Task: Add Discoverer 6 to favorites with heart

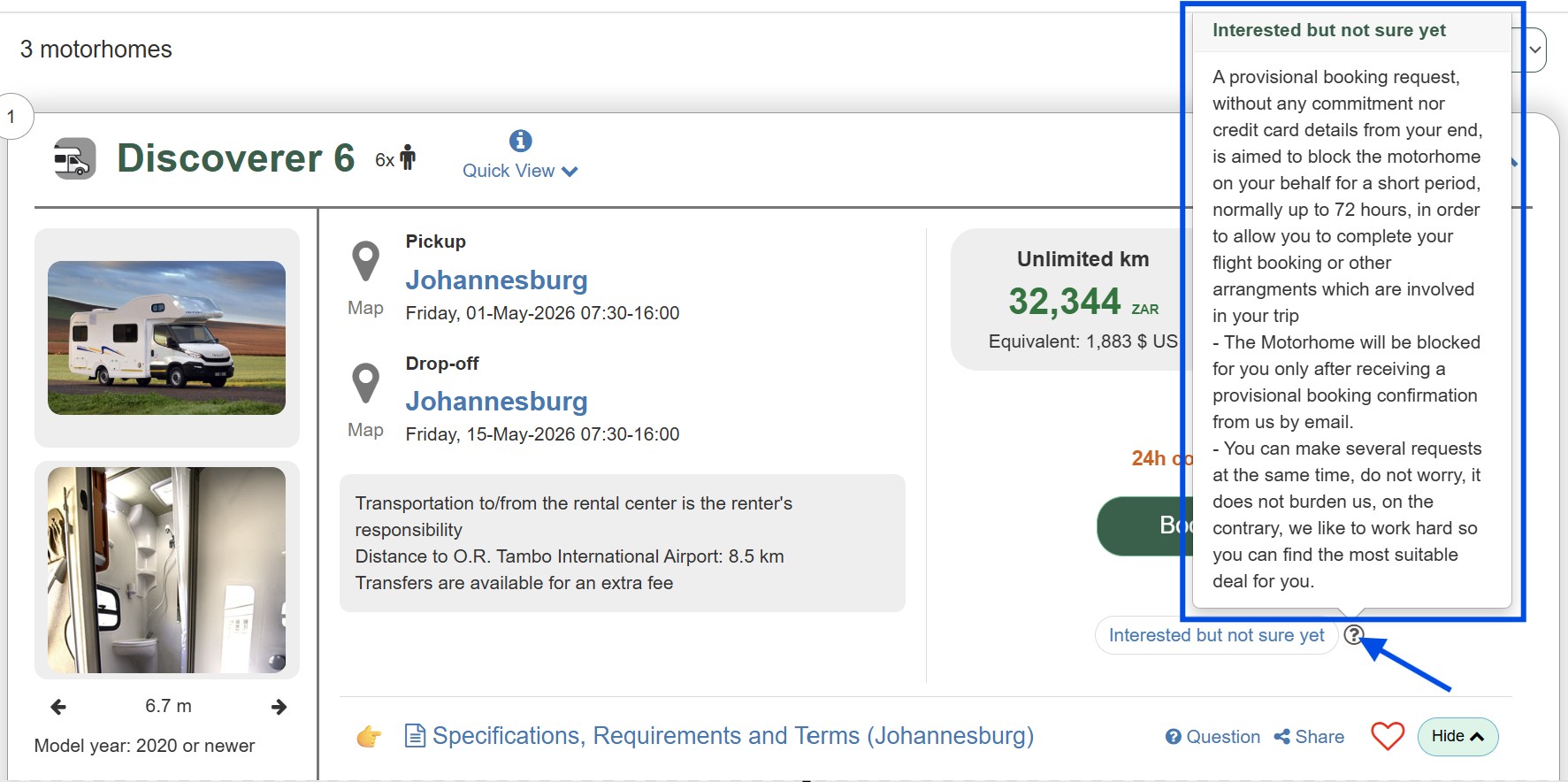Action: [x=1387, y=736]
